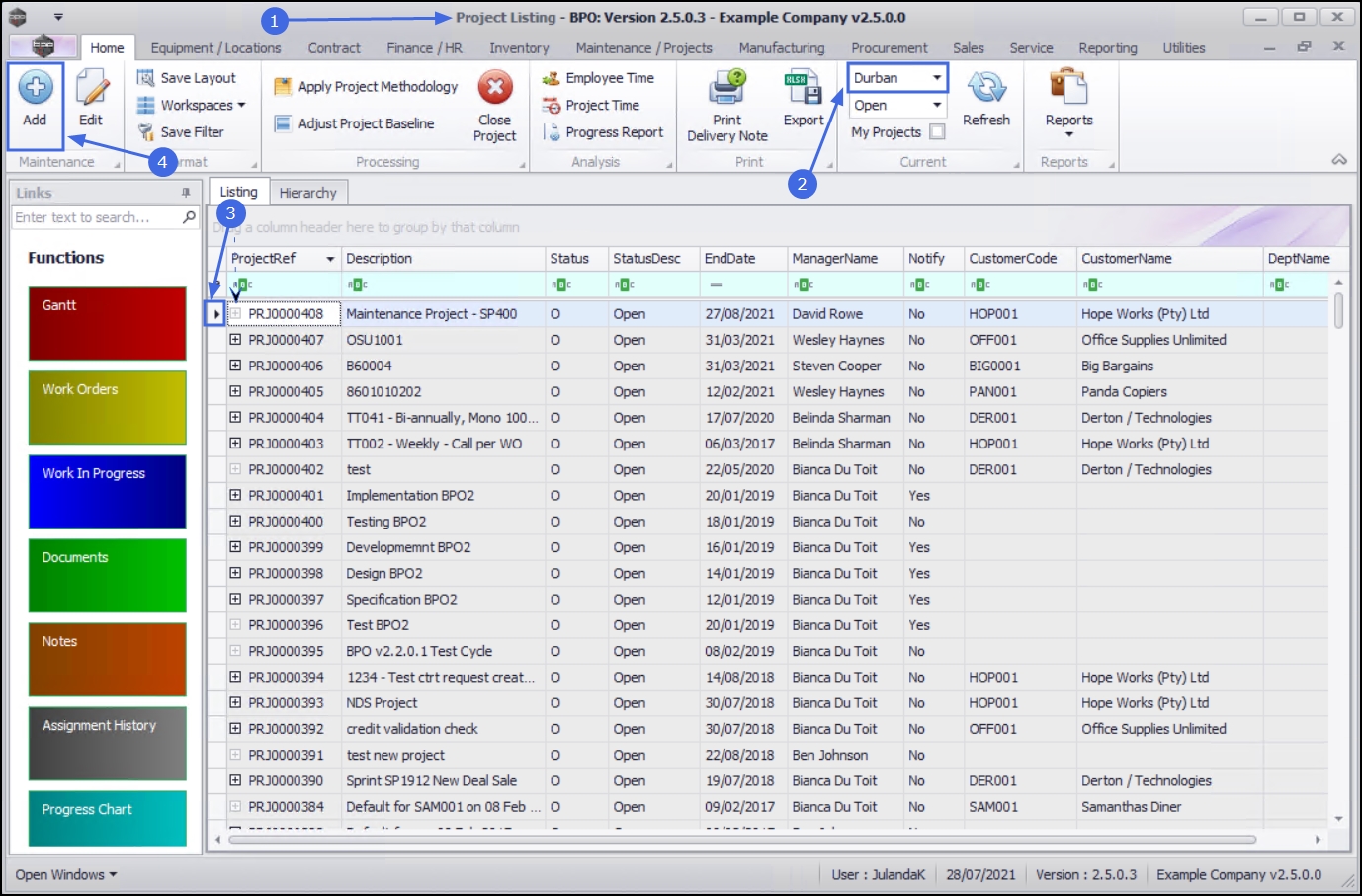Screen dimensions: 1362x896
Task: Switch to the Hierarchy tab
Action: [307, 193]
